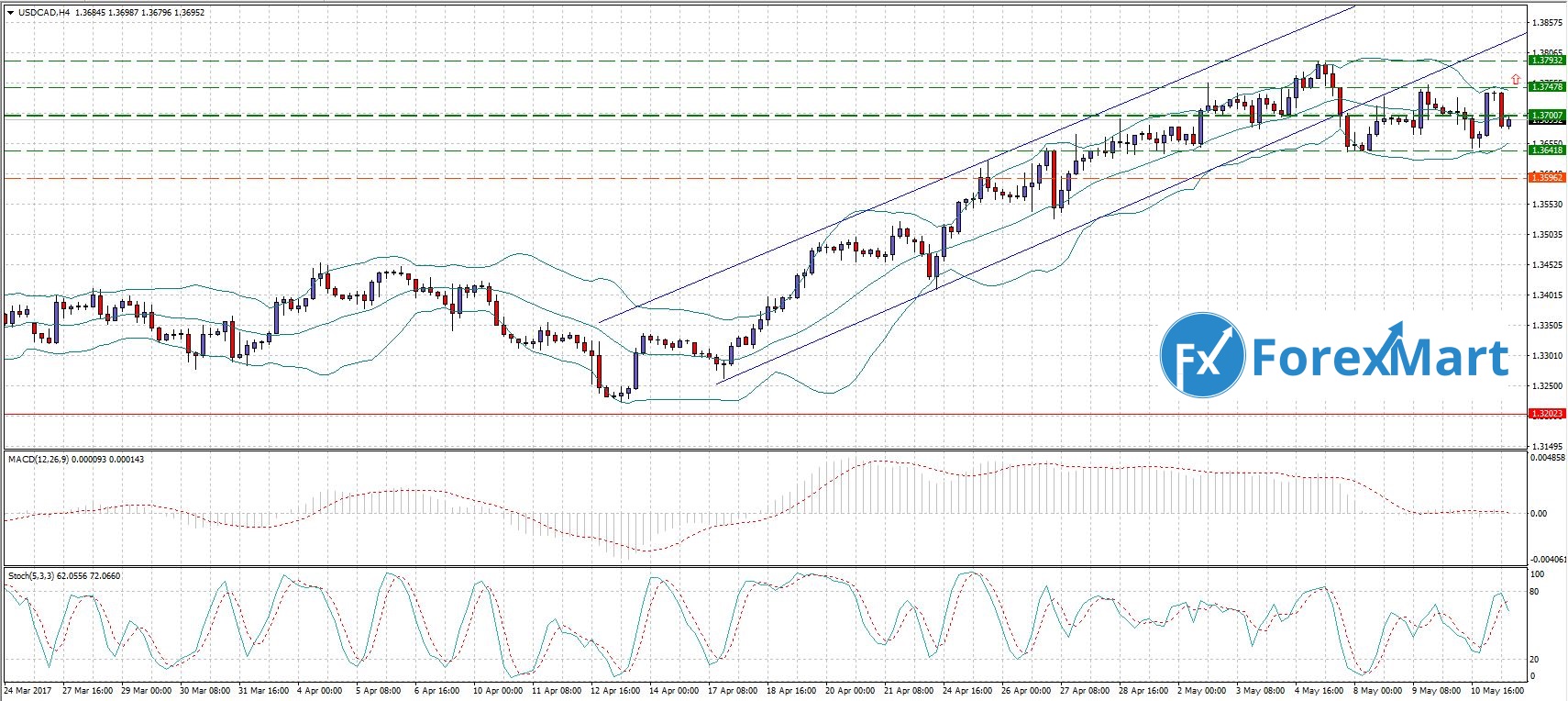Click the MACD 0.00 scale value
Screen dimensions: 1568x701
tap(1539, 513)
